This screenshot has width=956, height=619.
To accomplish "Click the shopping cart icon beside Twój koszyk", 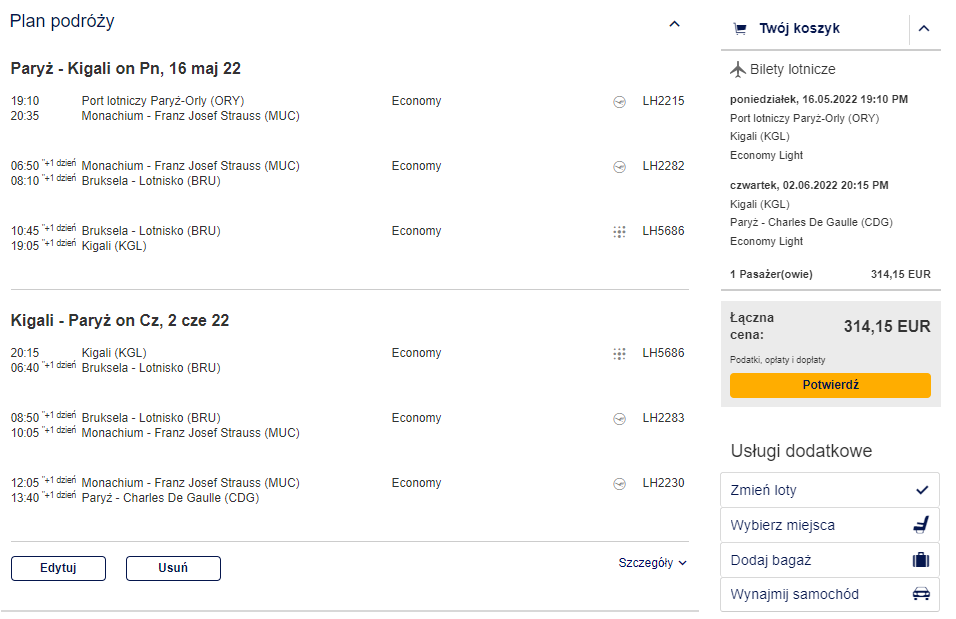I will pos(740,29).
